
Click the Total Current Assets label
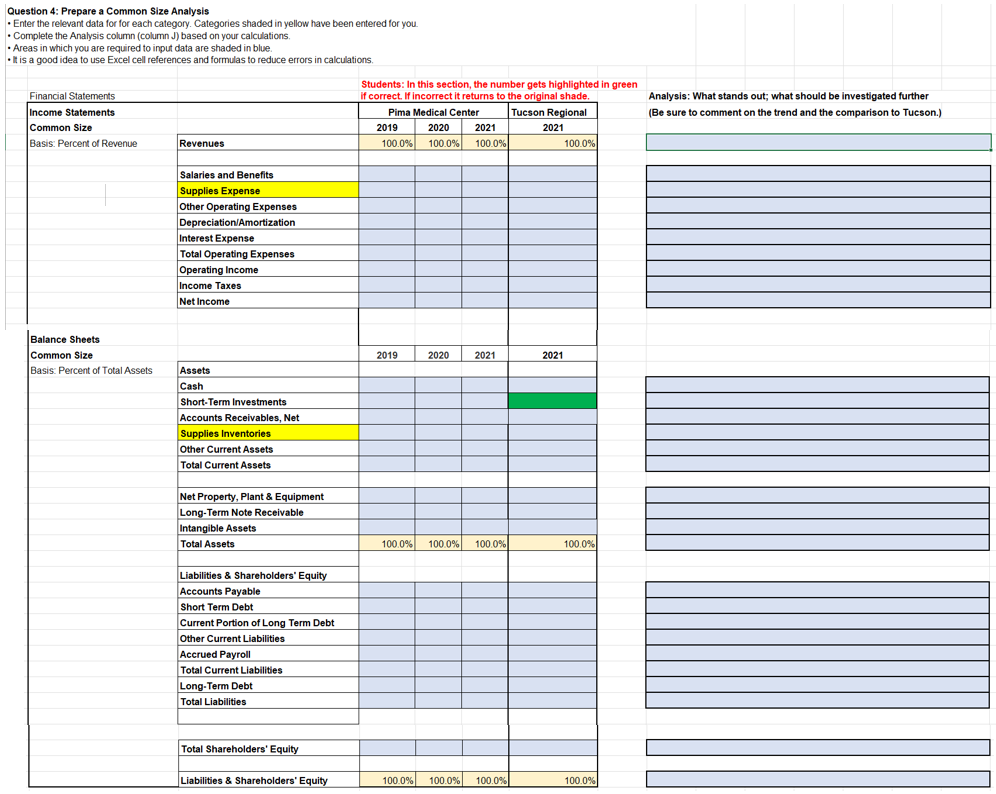tap(225, 465)
